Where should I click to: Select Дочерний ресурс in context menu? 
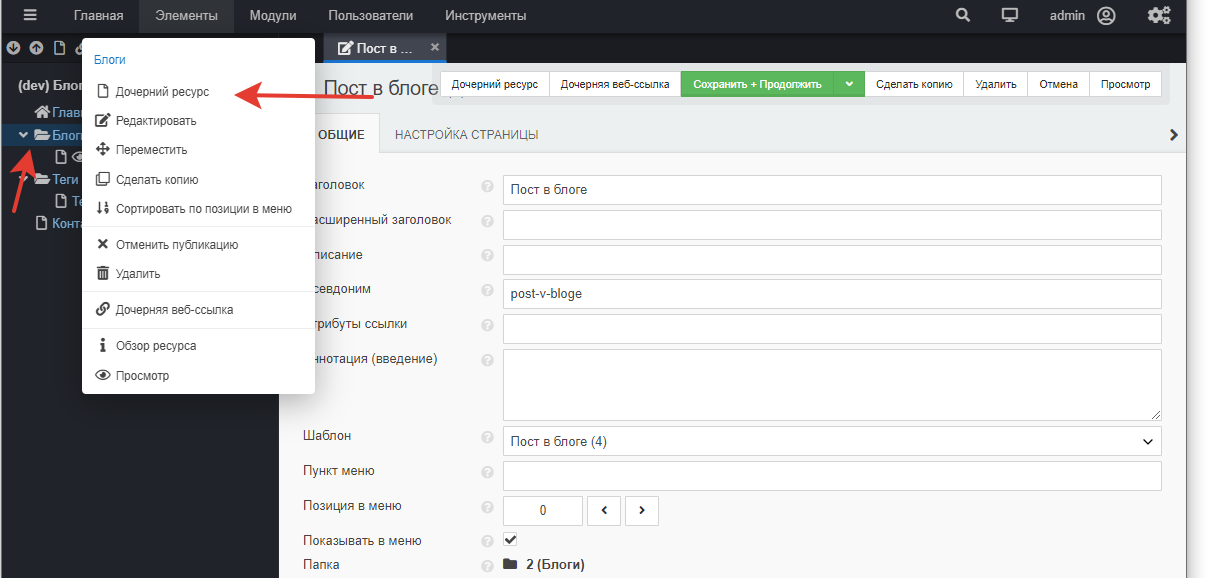pyautogui.click(x=162, y=91)
